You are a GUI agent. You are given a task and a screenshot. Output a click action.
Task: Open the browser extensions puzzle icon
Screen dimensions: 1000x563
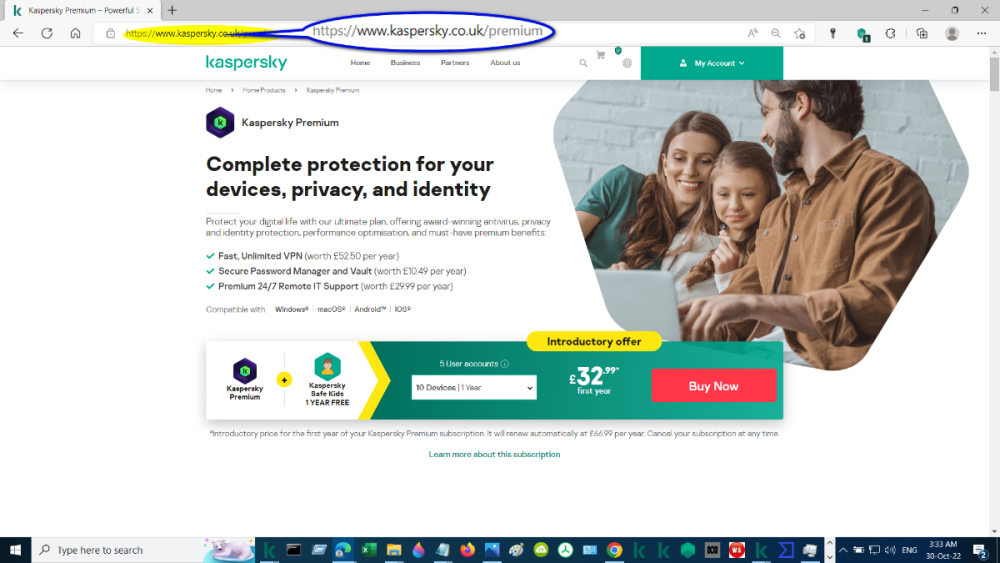pyautogui.click(x=890, y=33)
